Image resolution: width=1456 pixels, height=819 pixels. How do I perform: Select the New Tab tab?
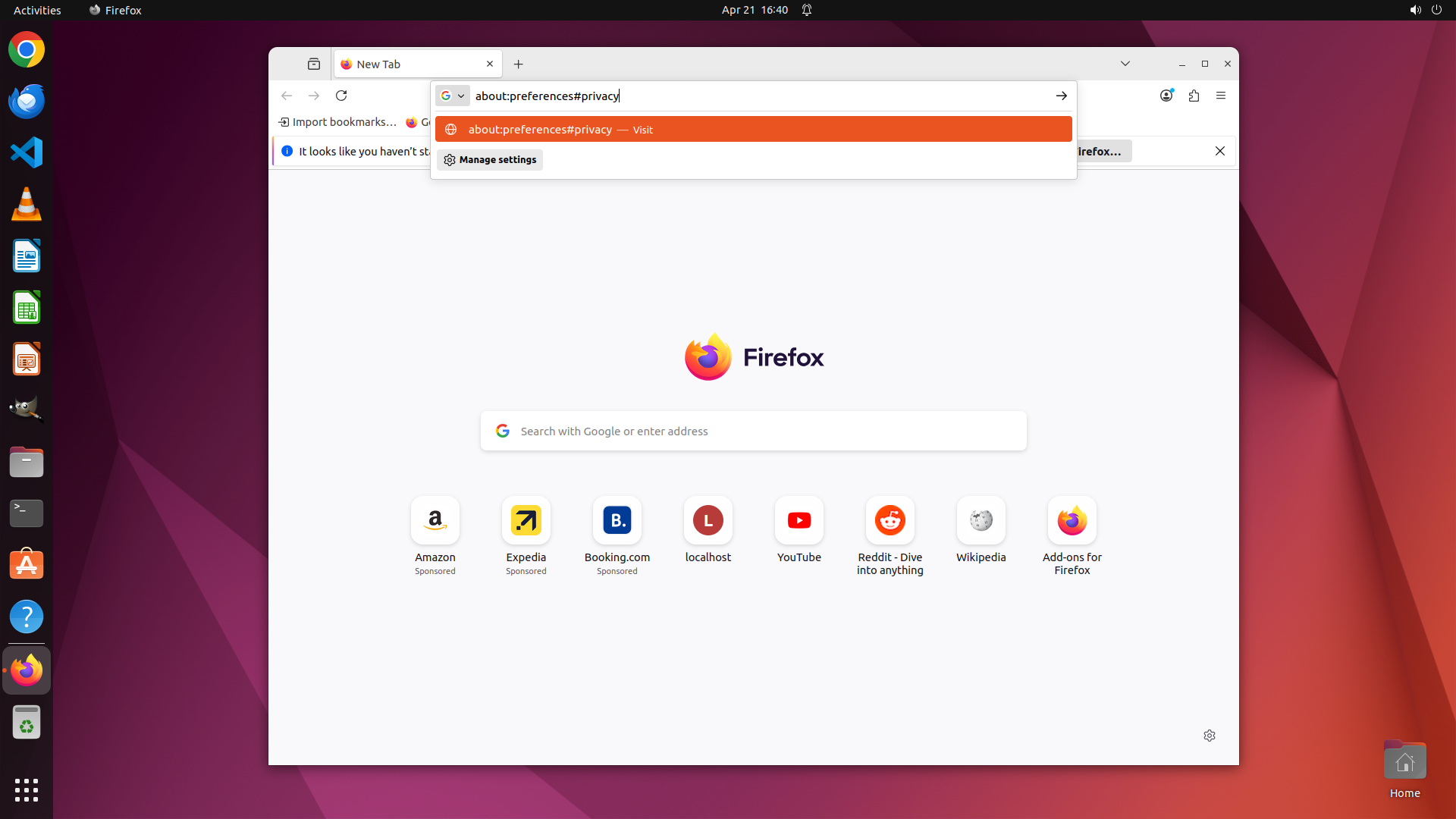coord(409,64)
